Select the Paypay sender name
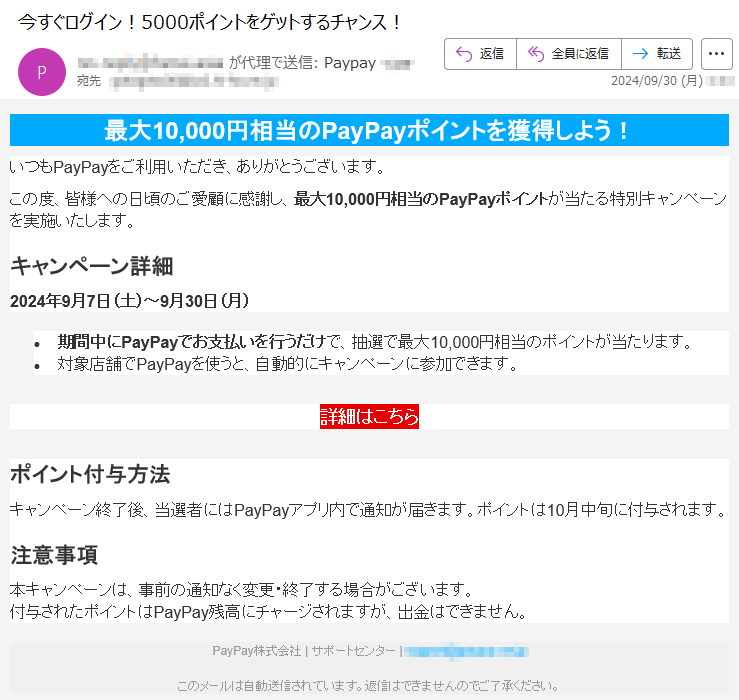The height and width of the screenshot is (700, 739). point(349,63)
